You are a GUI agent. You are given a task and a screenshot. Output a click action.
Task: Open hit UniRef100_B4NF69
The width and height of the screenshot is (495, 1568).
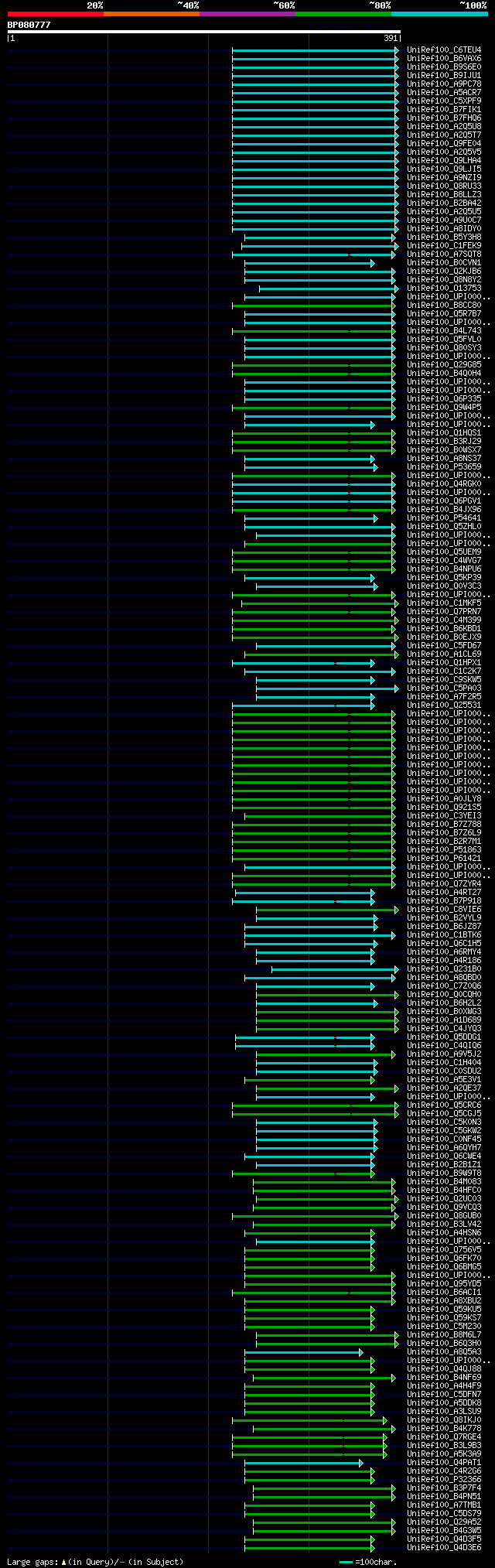tap(444, 1378)
